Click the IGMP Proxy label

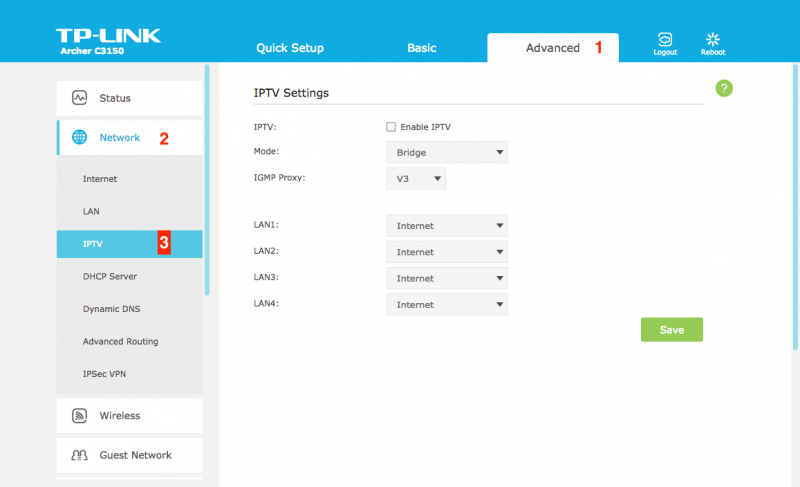coord(280,177)
